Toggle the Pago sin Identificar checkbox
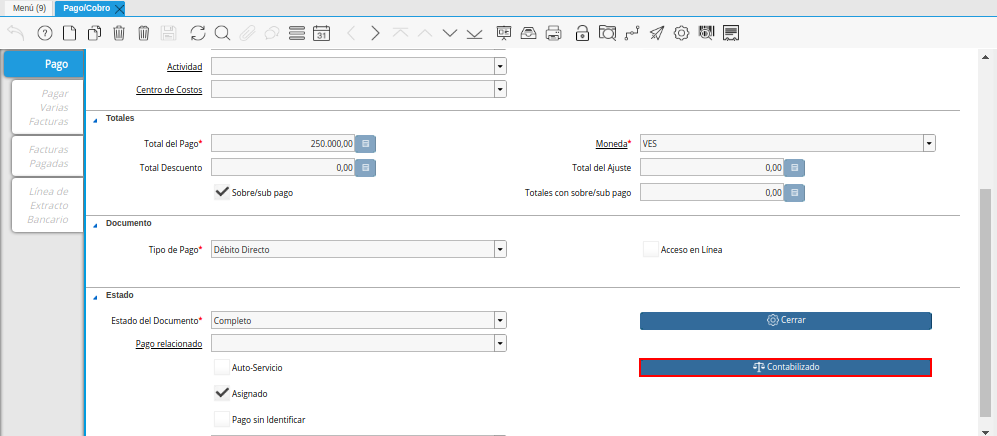The image size is (997, 436). tap(222, 419)
